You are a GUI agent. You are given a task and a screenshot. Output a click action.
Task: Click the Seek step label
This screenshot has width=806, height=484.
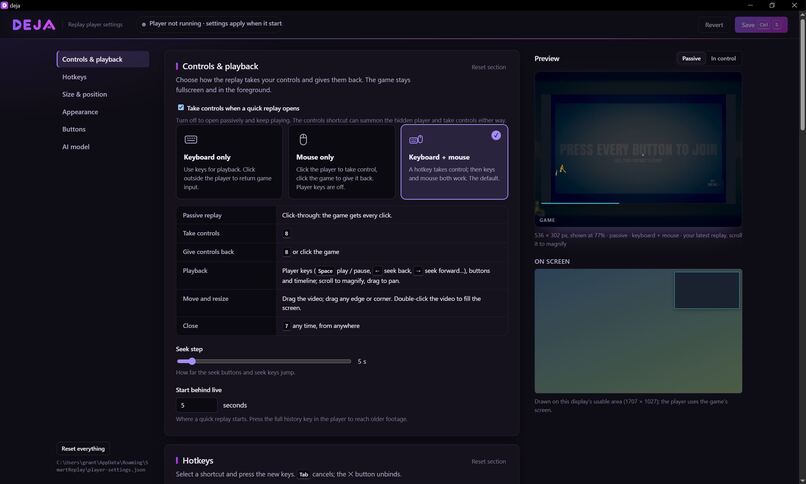click(x=189, y=349)
